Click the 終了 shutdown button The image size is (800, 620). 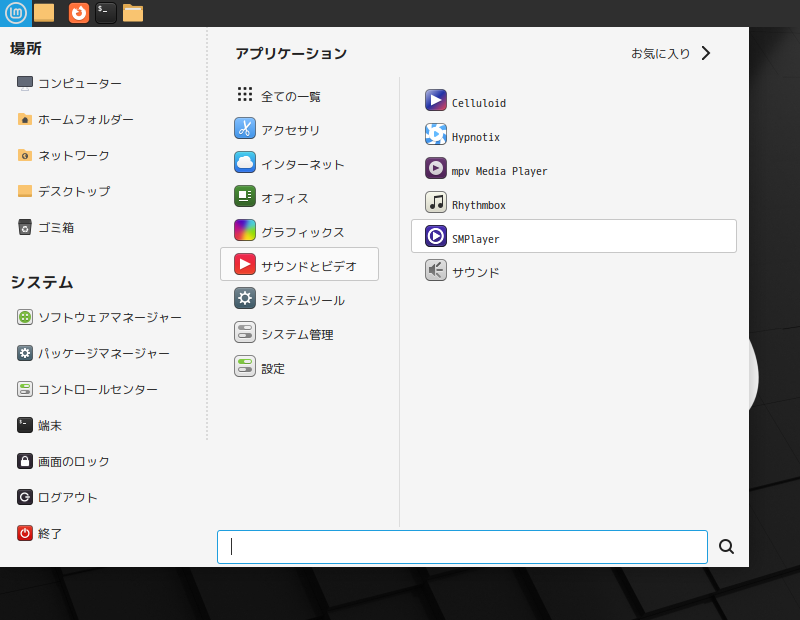[x=39, y=533]
